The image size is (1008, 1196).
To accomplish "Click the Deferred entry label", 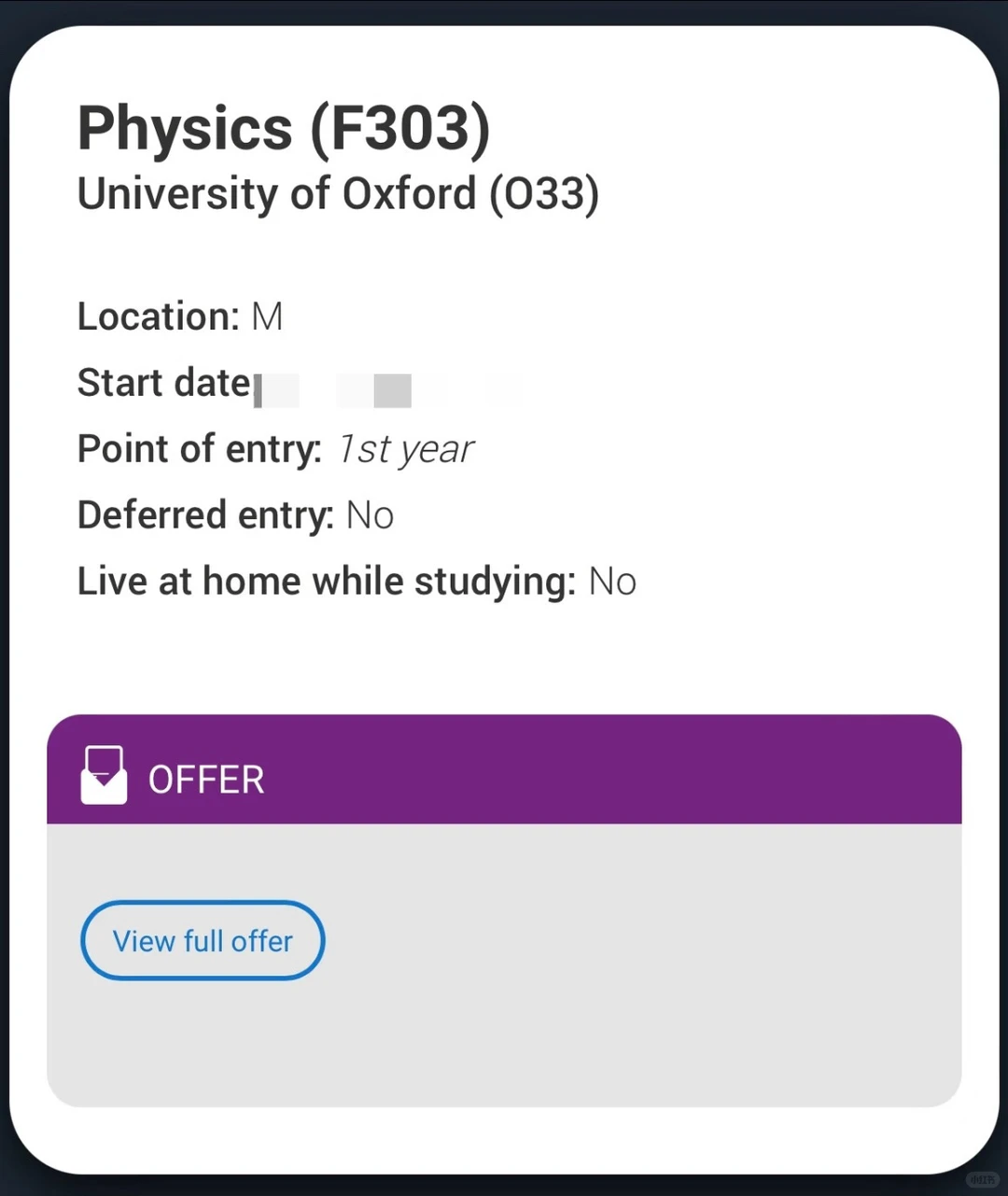I will (x=205, y=515).
